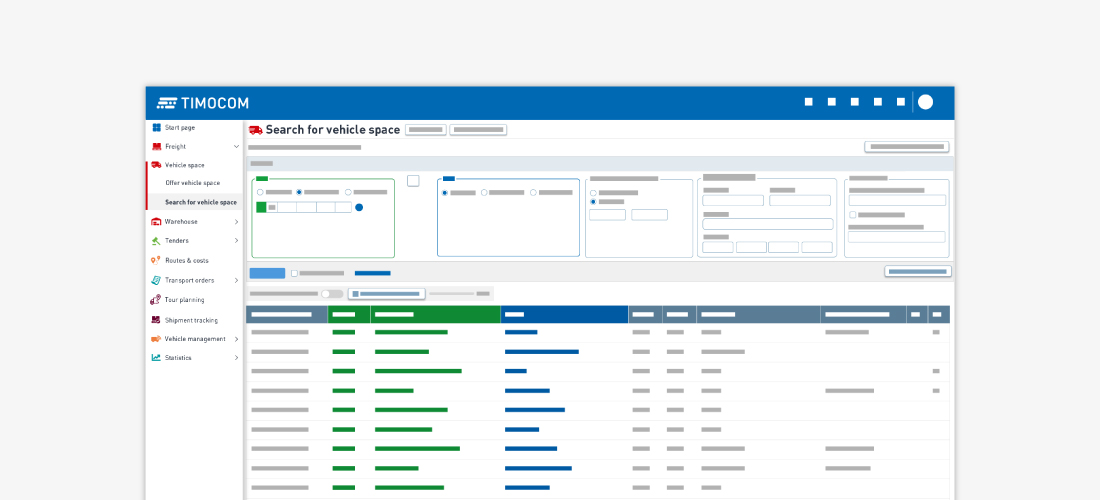Open Routes & costs icon
The height and width of the screenshot is (500, 1100).
click(156, 260)
